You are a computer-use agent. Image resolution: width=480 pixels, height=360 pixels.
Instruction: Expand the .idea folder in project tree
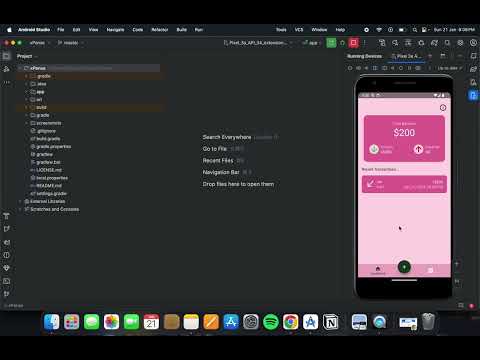click(26, 84)
